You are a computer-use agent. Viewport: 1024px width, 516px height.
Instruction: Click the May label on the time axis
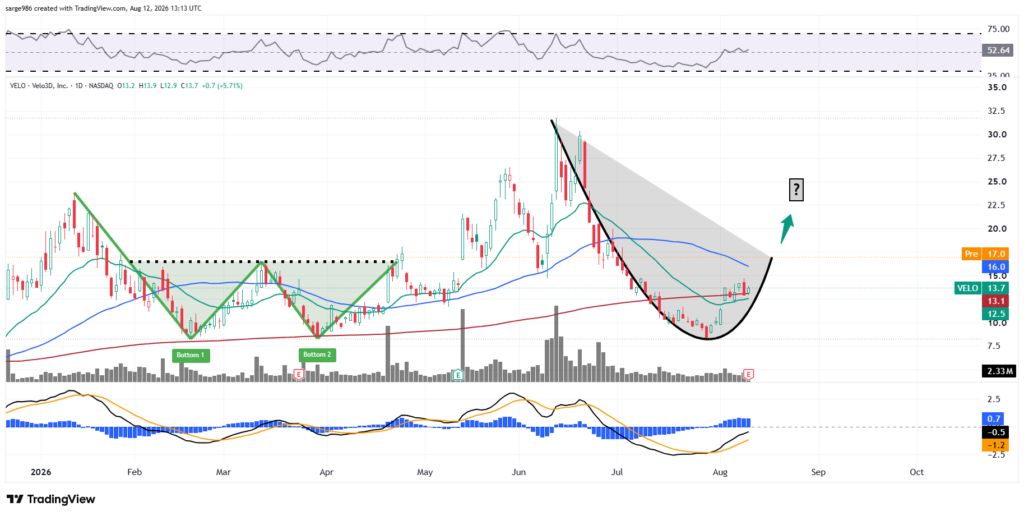tap(424, 472)
